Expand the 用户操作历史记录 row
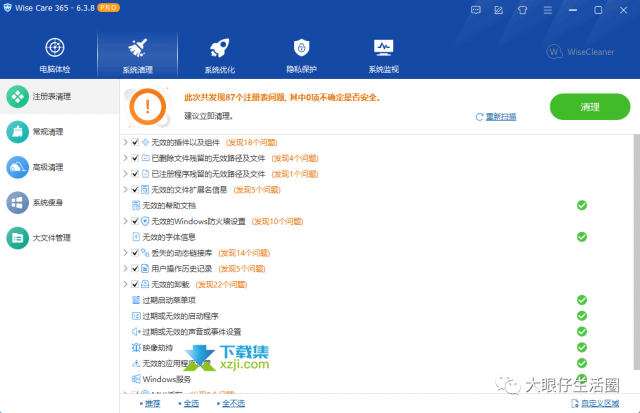The width and height of the screenshot is (640, 413). click(126, 269)
